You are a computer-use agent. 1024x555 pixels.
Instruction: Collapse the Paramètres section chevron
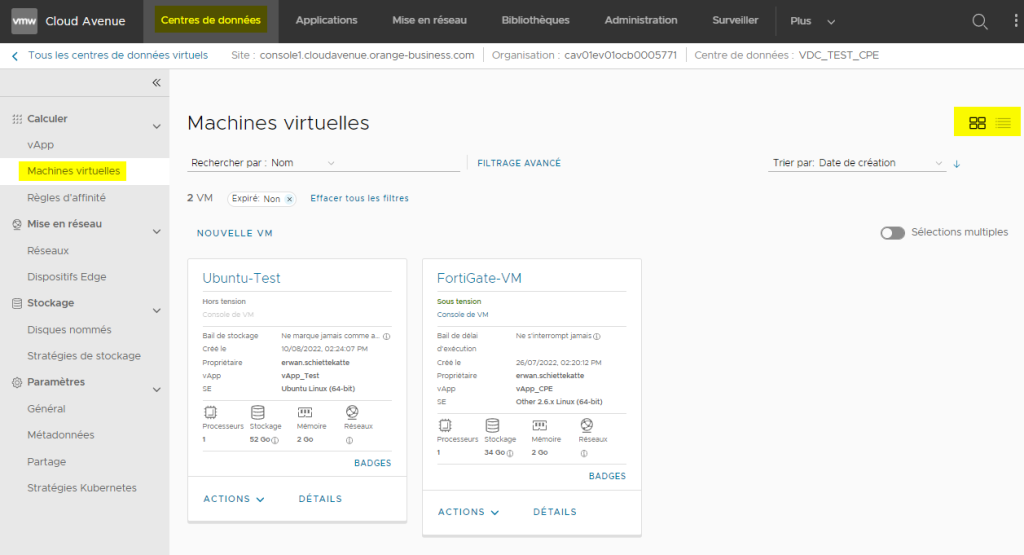pyautogui.click(x=156, y=389)
